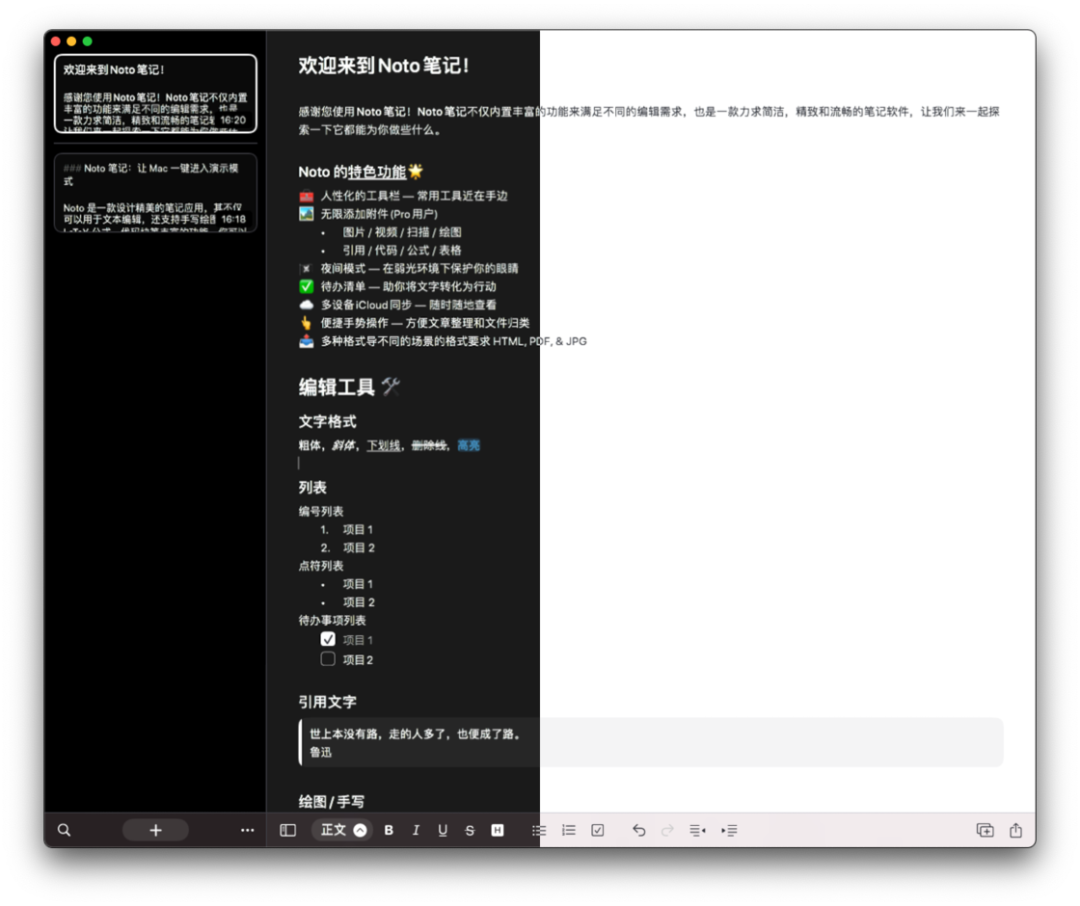
Task: Click the 引用文字 subheading
Action: 327,702
